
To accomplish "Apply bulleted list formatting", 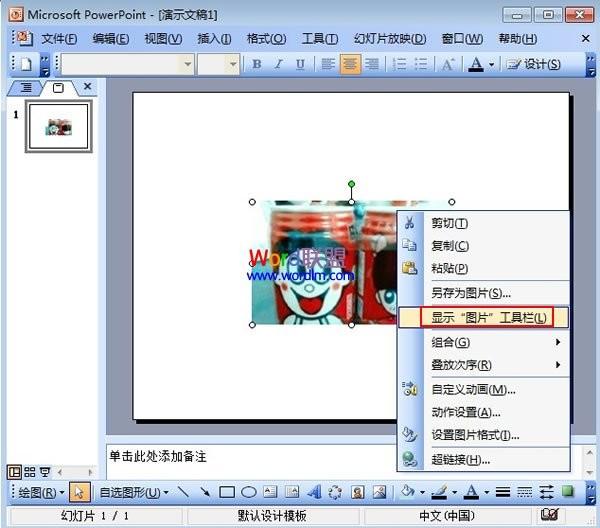I will click(421, 64).
